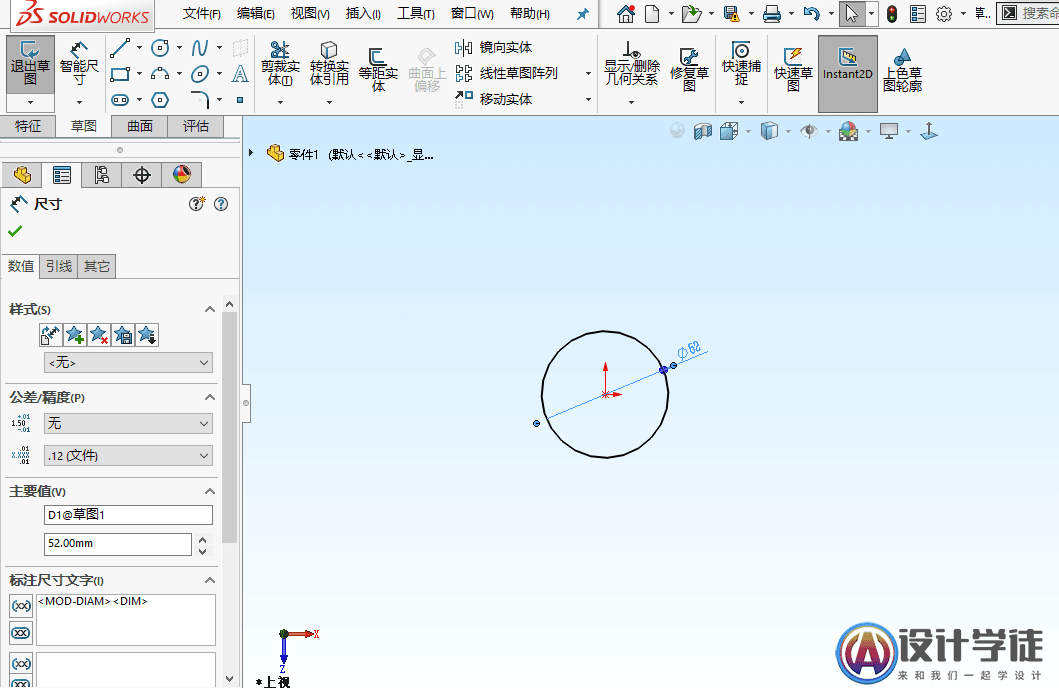Open the FeatureManager design tree tab
This screenshot has width=1059, height=688.
(22, 175)
